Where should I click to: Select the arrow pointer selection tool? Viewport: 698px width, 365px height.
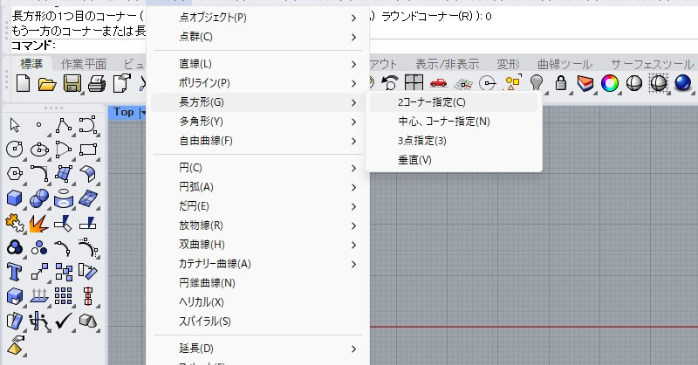click(15, 125)
